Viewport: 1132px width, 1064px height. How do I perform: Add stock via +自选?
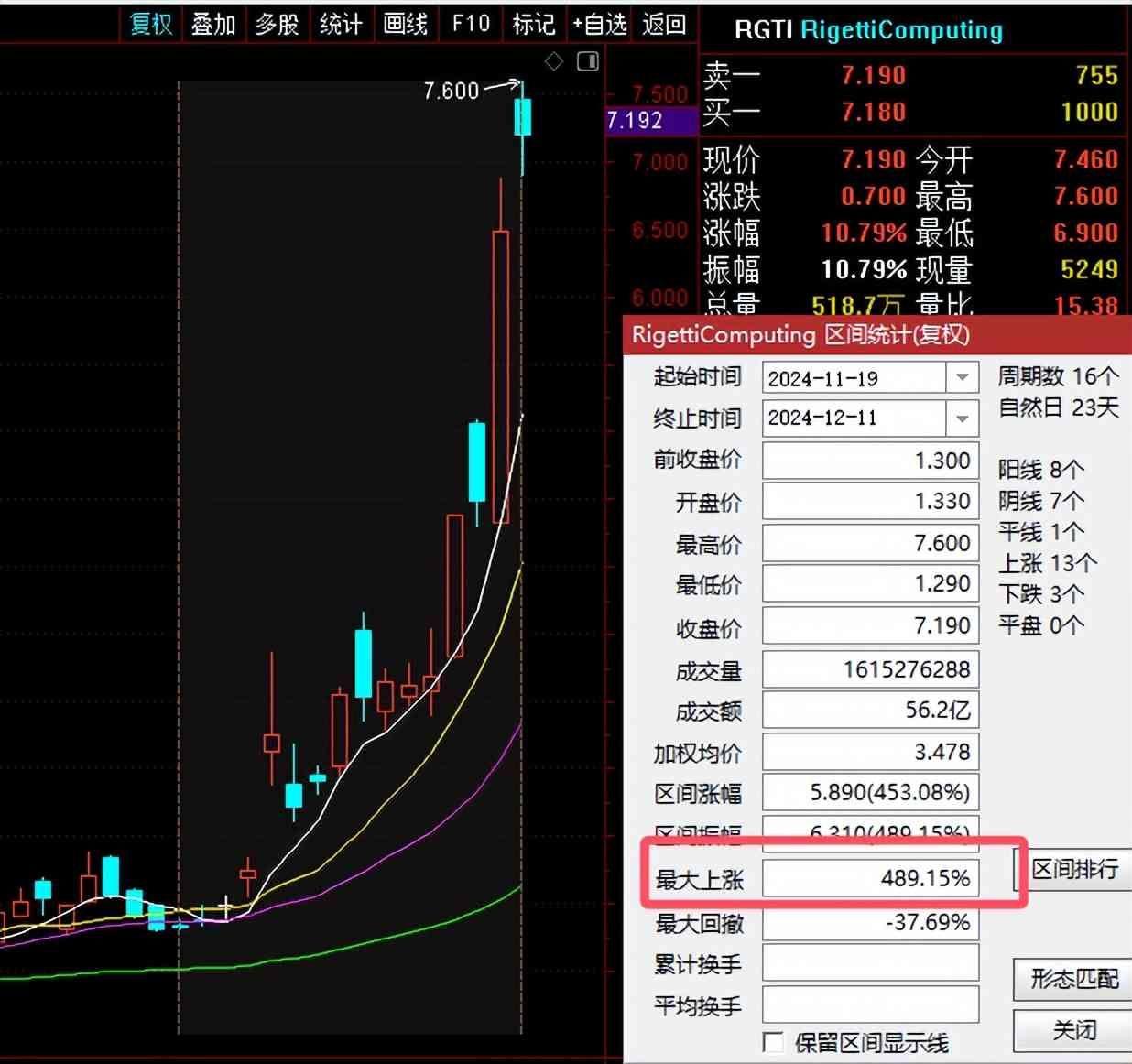(600, 24)
